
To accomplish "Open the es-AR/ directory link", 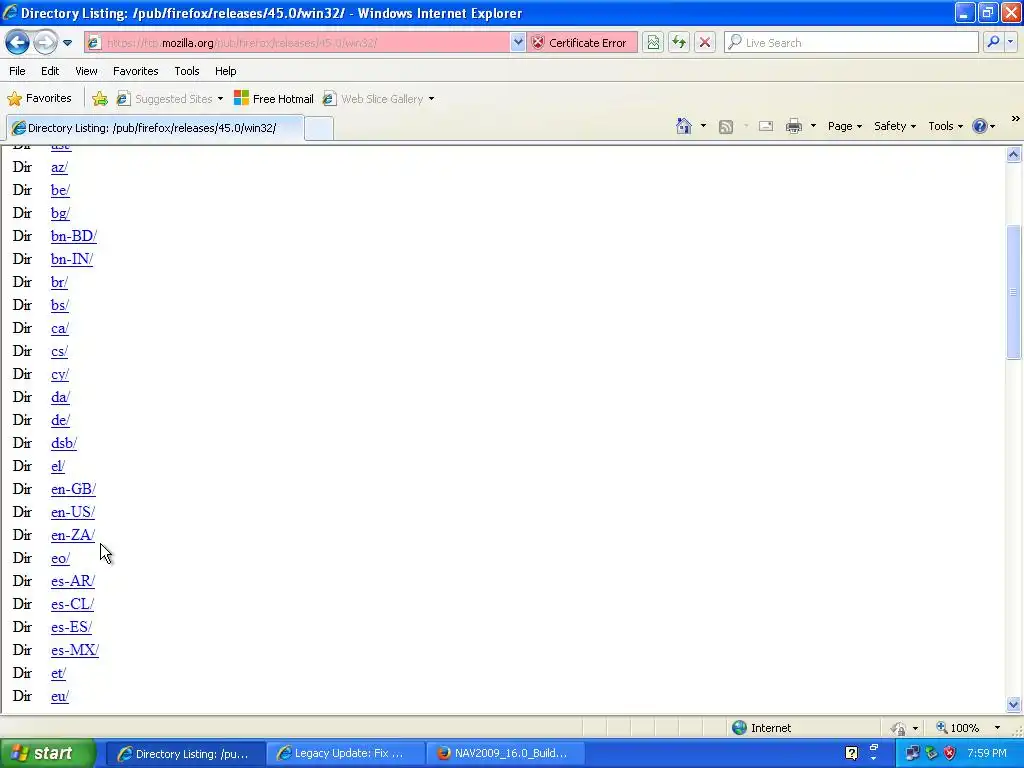I will [73, 581].
